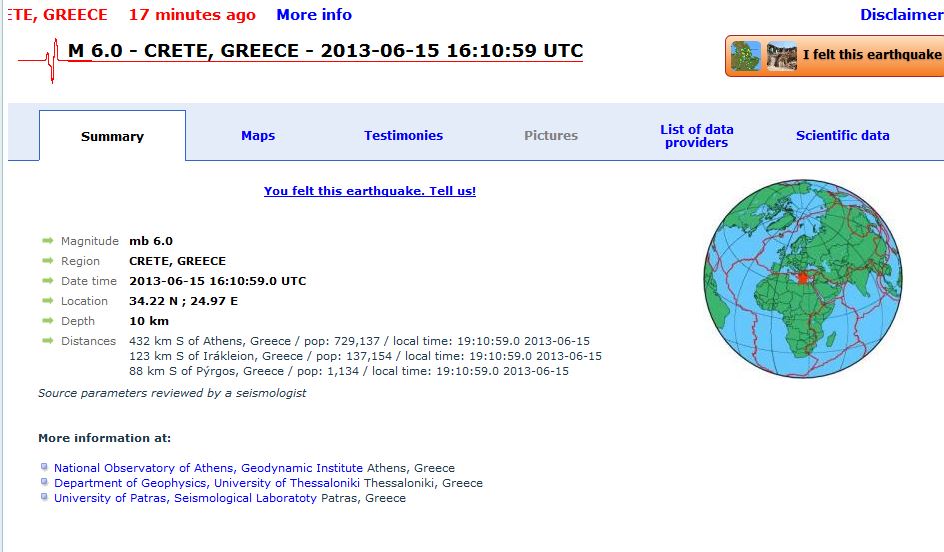Click the More information at: heading
The image size is (944, 552).
(x=105, y=438)
